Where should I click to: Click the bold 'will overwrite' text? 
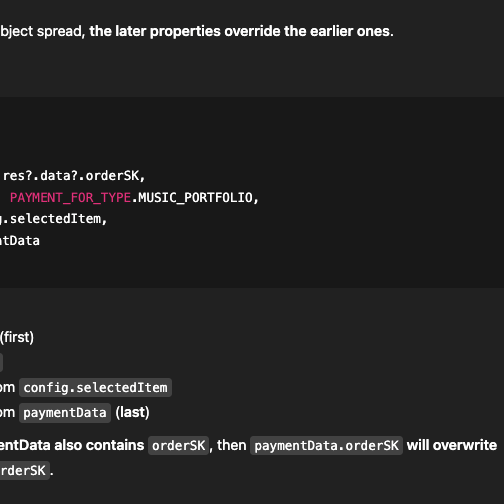452,445
